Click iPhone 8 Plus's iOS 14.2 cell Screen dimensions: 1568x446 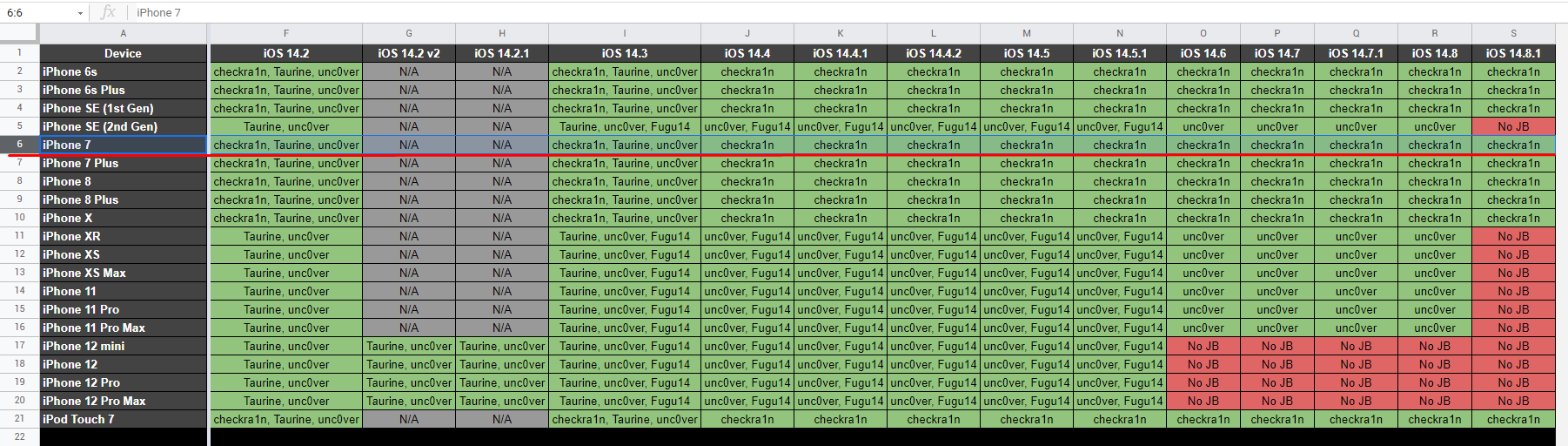(286, 199)
